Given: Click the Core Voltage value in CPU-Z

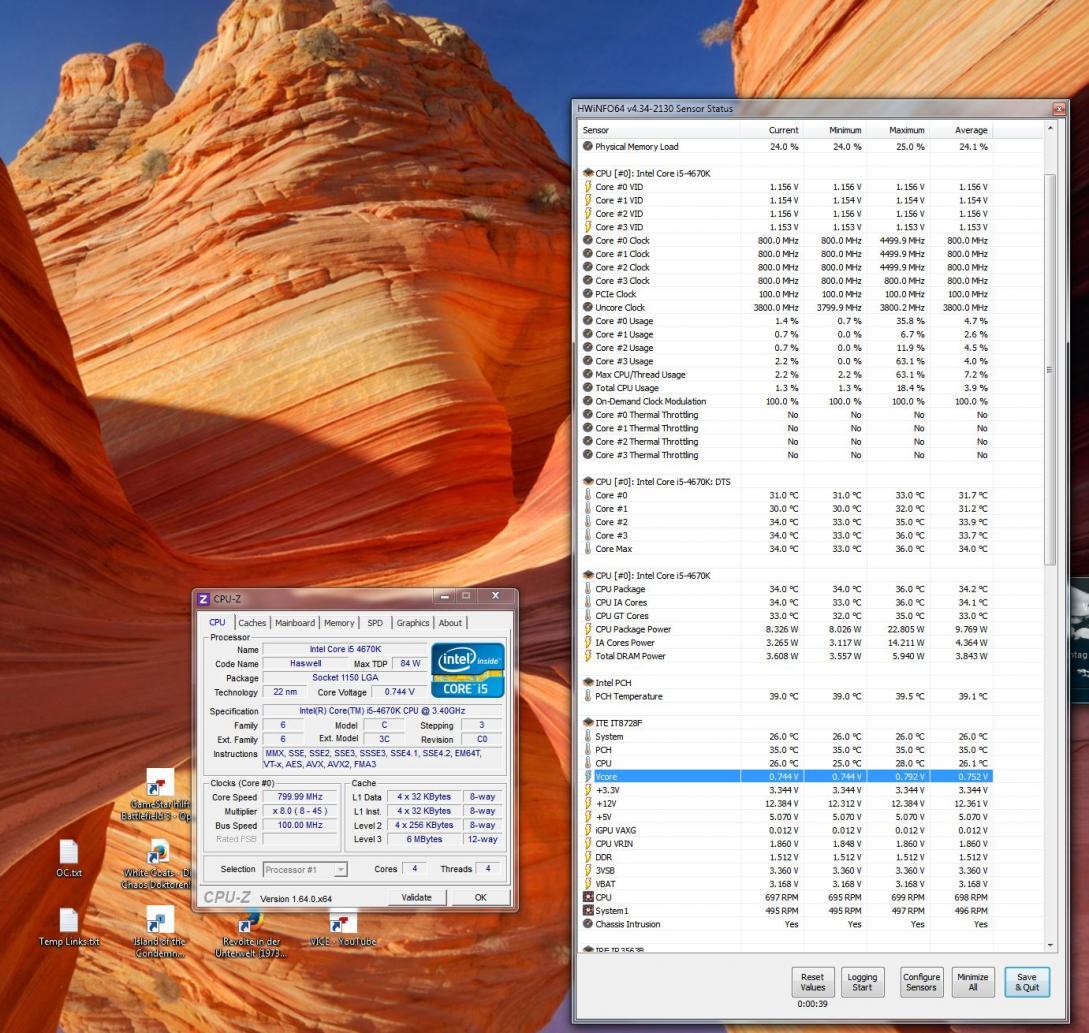Looking at the screenshot, I should 399,692.
